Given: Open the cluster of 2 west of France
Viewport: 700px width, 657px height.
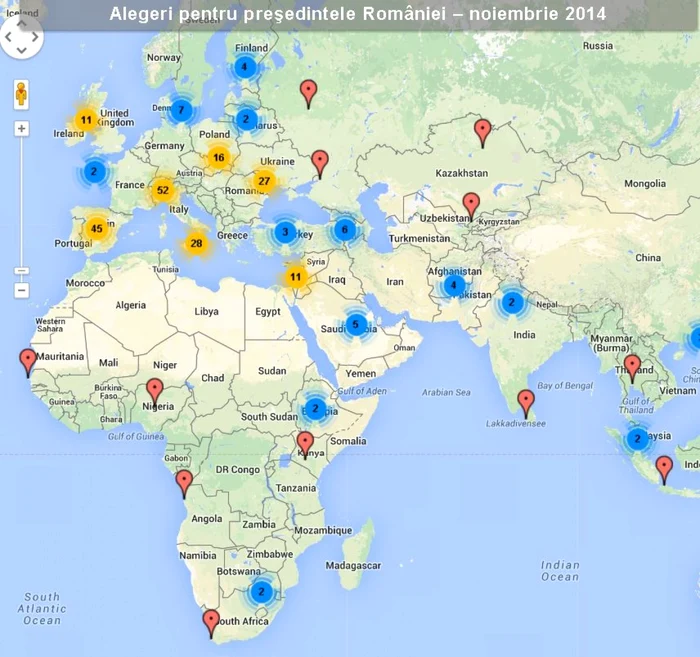Looking at the screenshot, I should [x=94, y=171].
